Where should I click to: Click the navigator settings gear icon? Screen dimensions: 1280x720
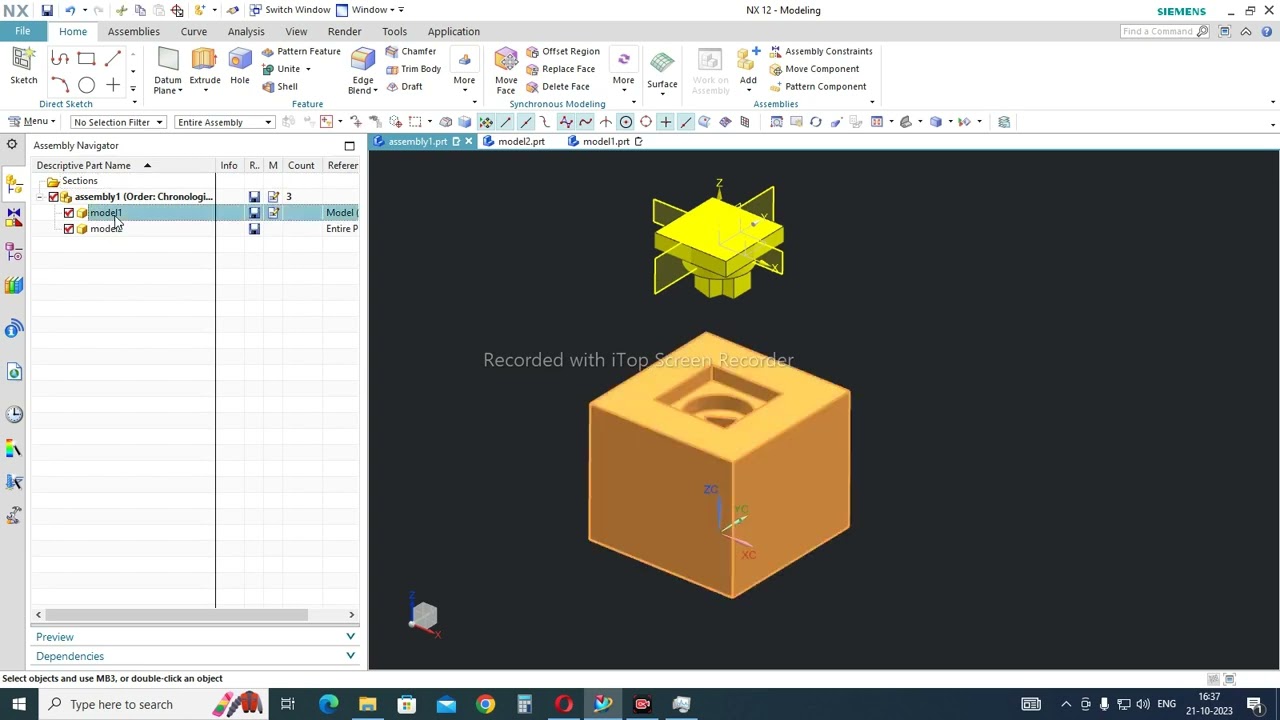point(12,145)
